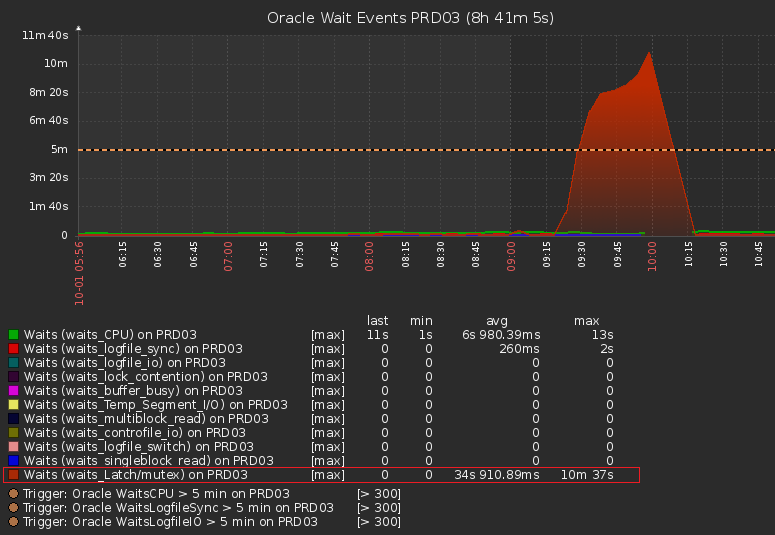Click the dark purple waits_lock_contention swatch
The height and width of the screenshot is (535, 775).
13,377
